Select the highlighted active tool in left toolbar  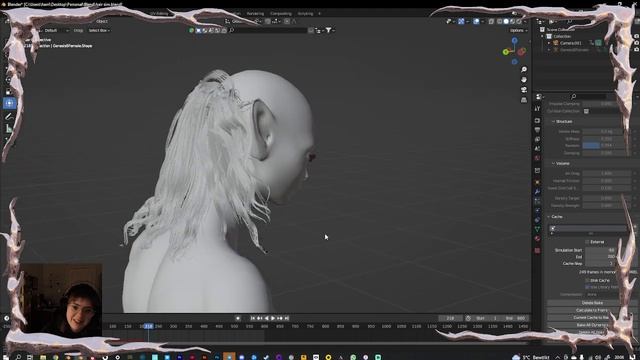[x=9, y=103]
